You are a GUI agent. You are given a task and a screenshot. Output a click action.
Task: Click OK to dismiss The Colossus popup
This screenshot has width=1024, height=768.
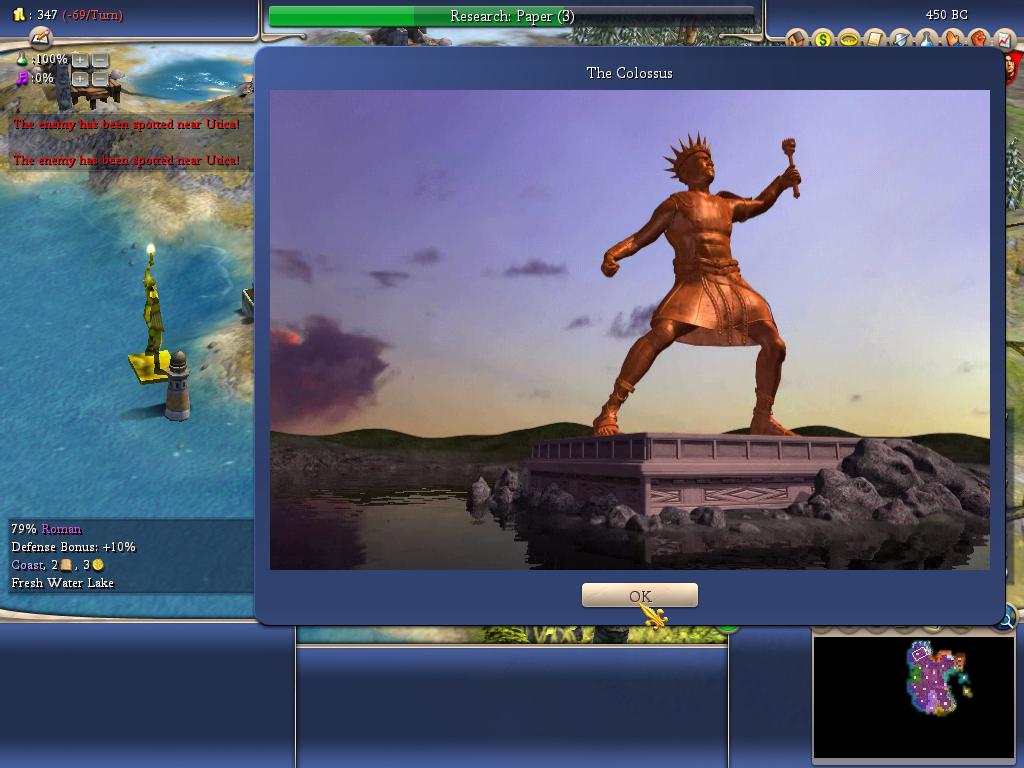[x=639, y=596]
